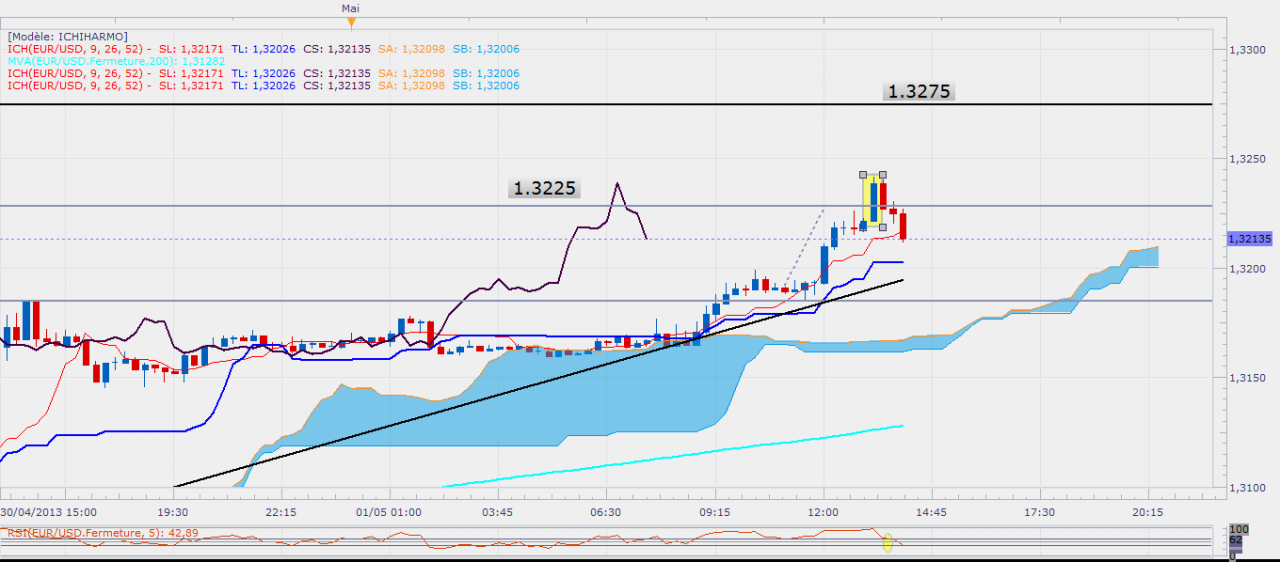Grab the lower-right handle of yellow rectangle

tap(882, 227)
